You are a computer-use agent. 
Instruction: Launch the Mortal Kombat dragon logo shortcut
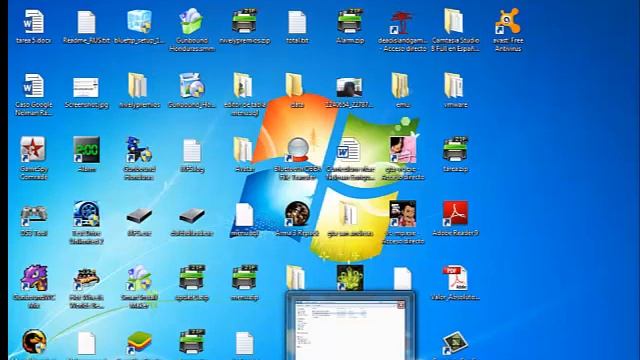coord(34,342)
